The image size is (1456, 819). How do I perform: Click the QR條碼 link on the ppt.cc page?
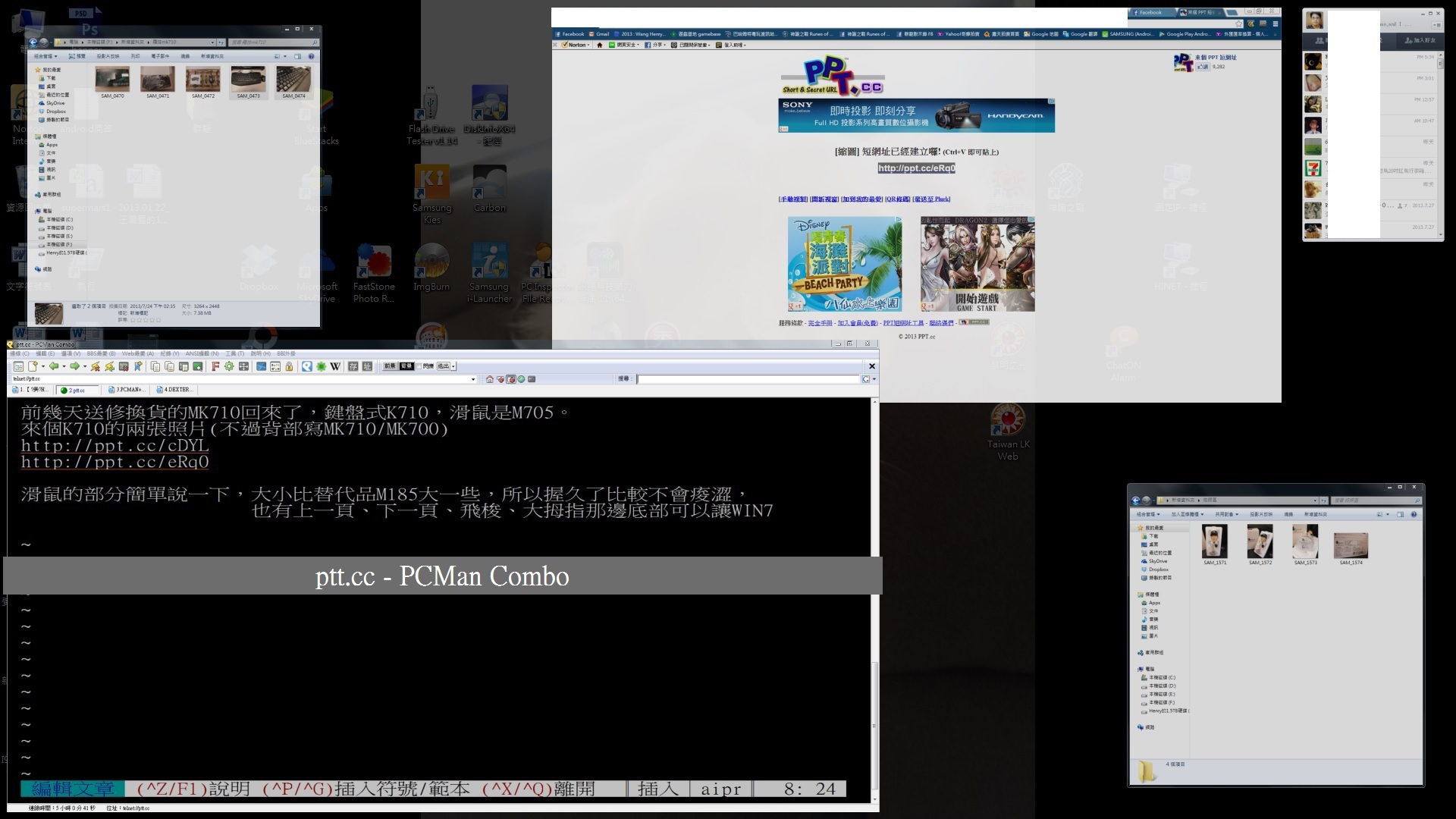(897, 199)
